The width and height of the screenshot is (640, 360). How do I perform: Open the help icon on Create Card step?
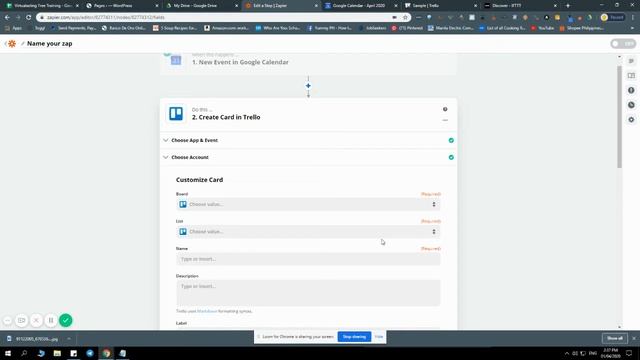click(x=445, y=109)
